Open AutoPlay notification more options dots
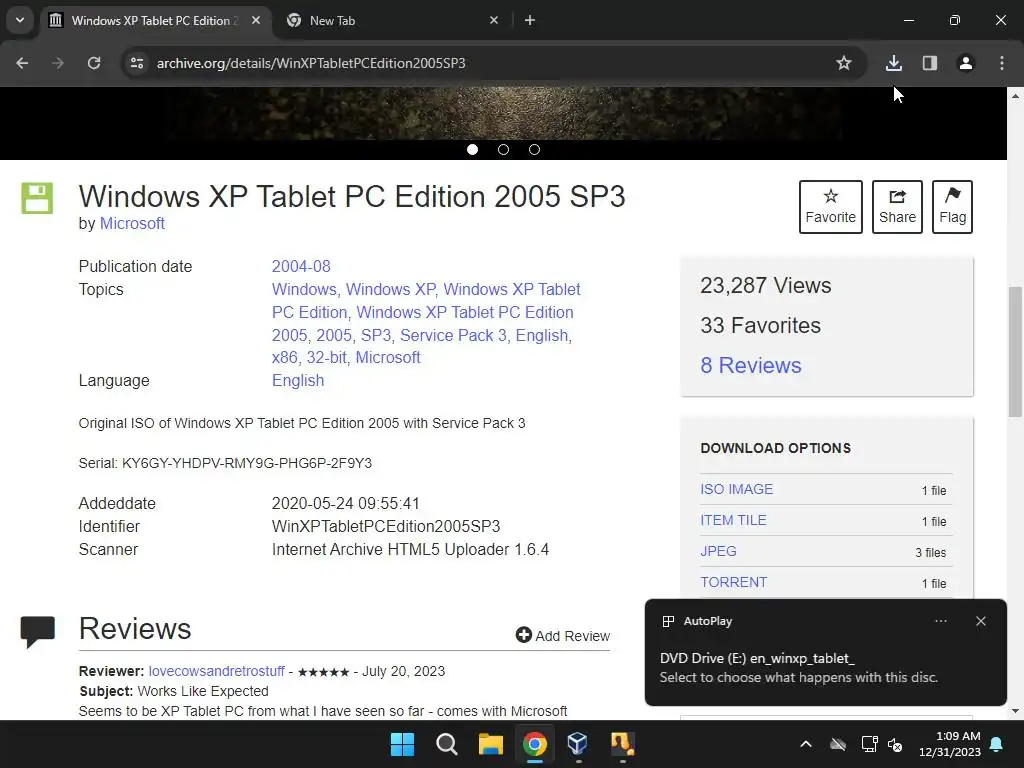The width and height of the screenshot is (1024, 768). click(940, 621)
